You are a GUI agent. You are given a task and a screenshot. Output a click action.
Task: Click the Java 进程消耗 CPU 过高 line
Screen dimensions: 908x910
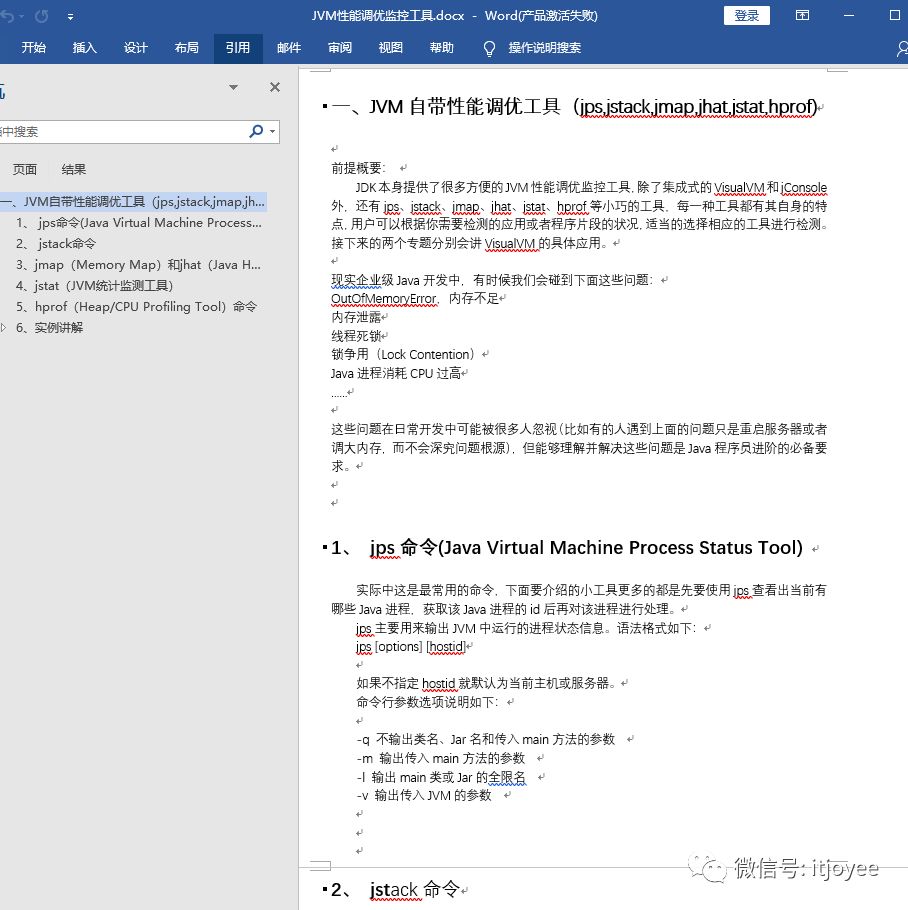click(396, 373)
